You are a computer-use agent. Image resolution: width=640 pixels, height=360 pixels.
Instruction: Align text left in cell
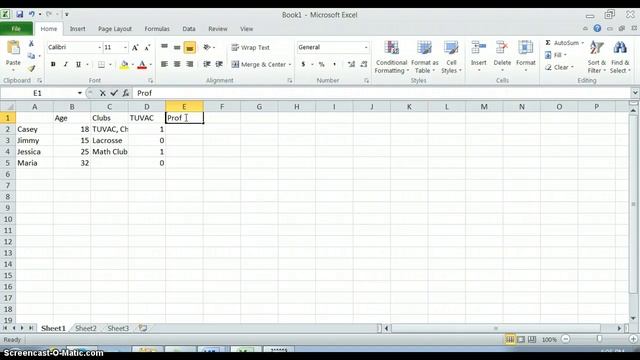point(164,64)
